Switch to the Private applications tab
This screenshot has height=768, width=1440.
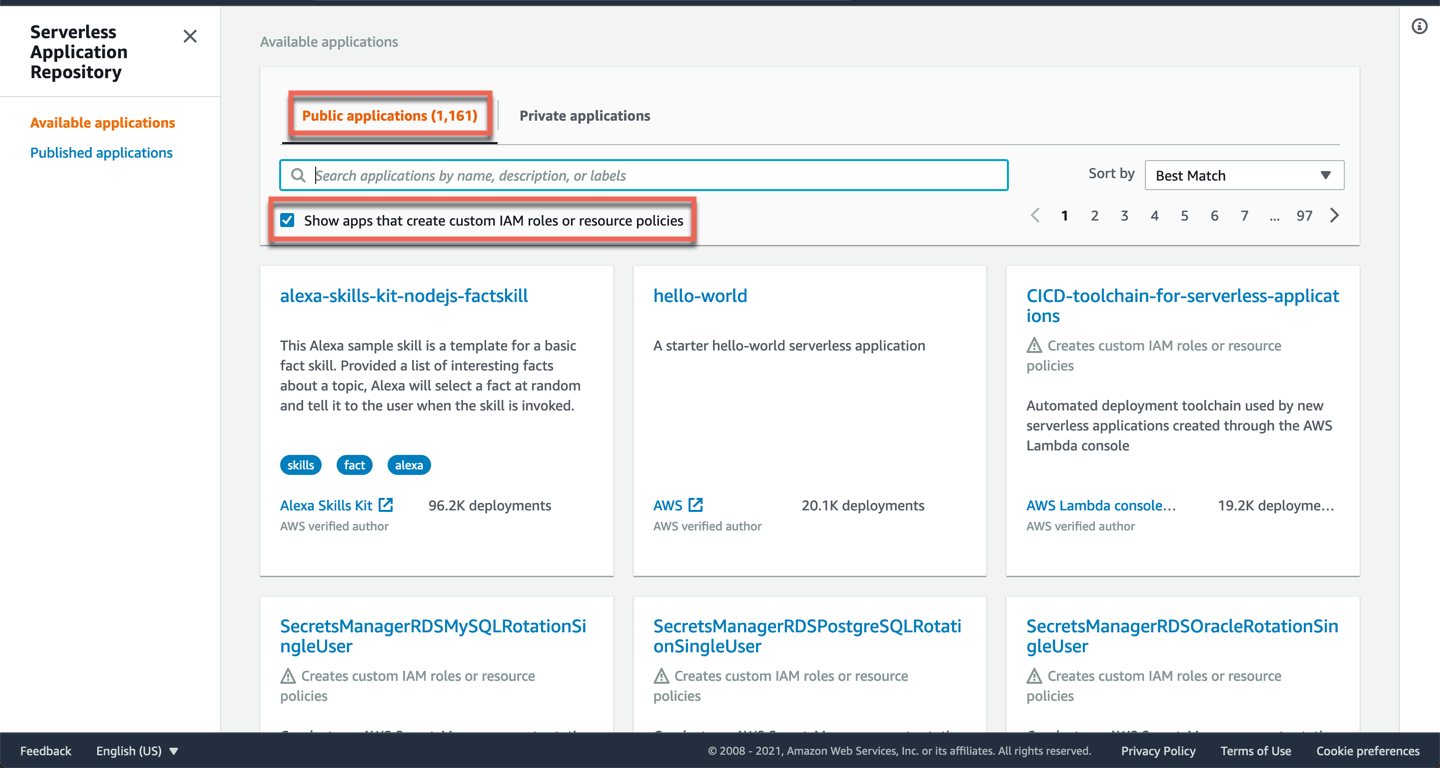(584, 116)
